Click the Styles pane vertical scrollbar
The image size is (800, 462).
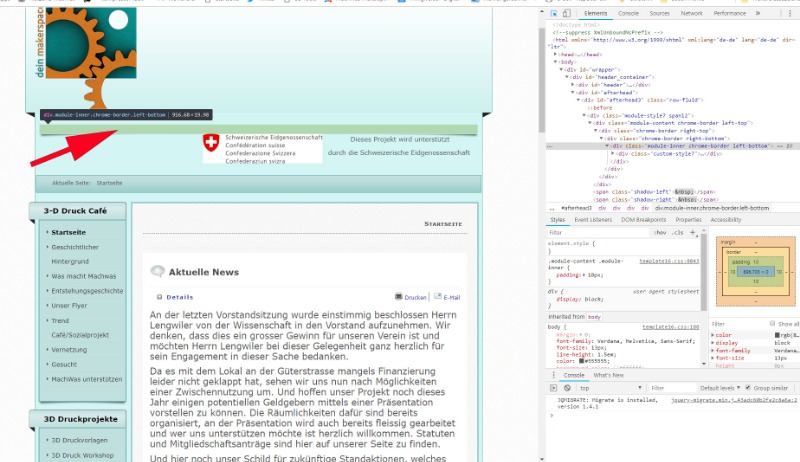coord(704,270)
